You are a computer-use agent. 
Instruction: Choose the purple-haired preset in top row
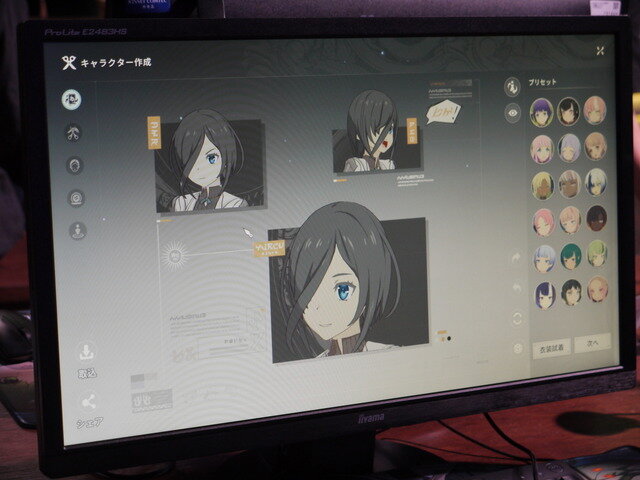541,109
